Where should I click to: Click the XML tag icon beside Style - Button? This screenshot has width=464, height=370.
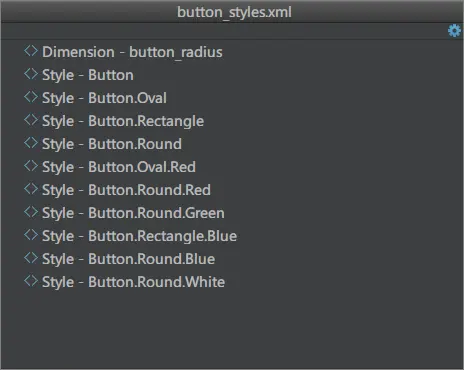31,74
